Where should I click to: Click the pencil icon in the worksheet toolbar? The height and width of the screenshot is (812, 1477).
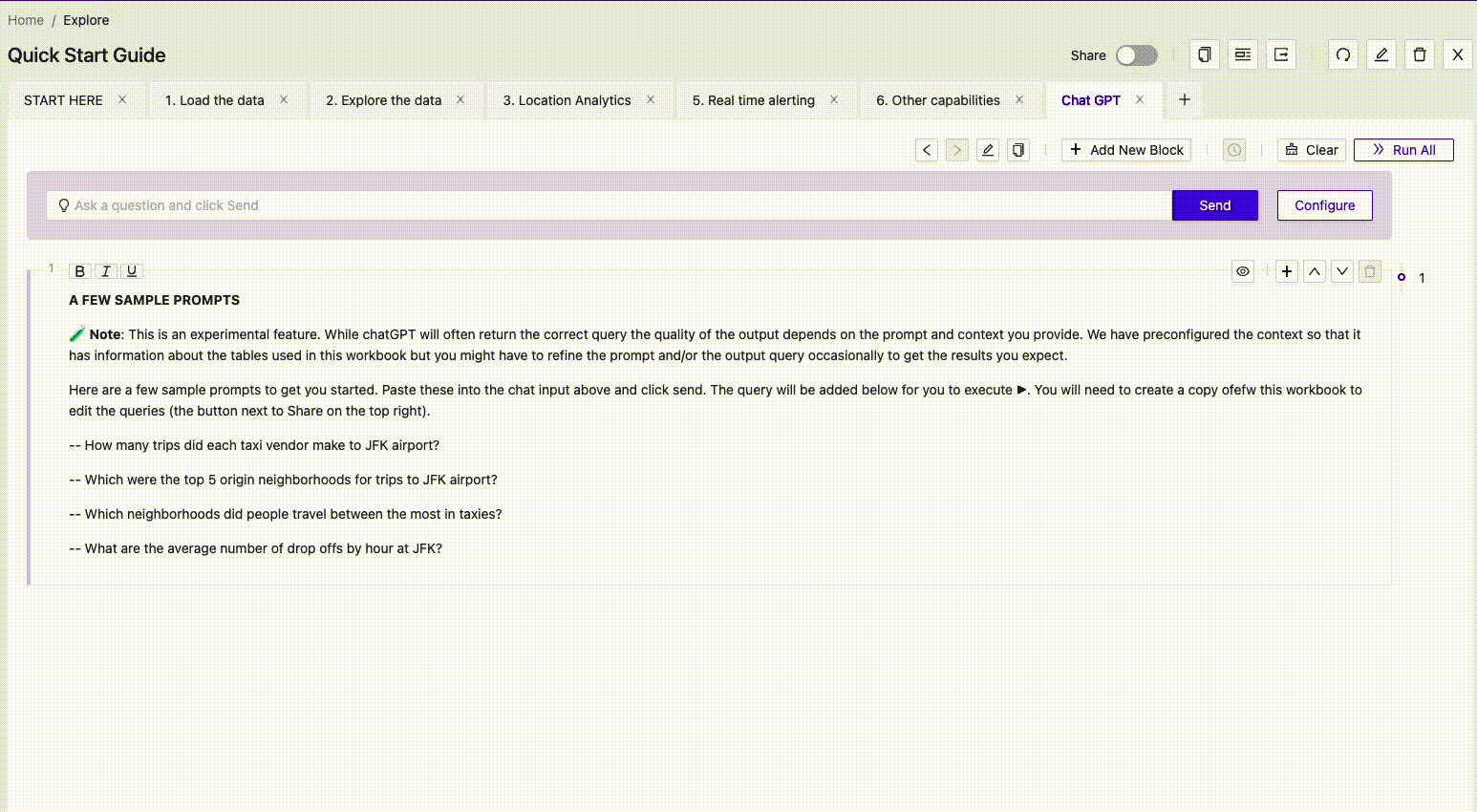point(988,150)
